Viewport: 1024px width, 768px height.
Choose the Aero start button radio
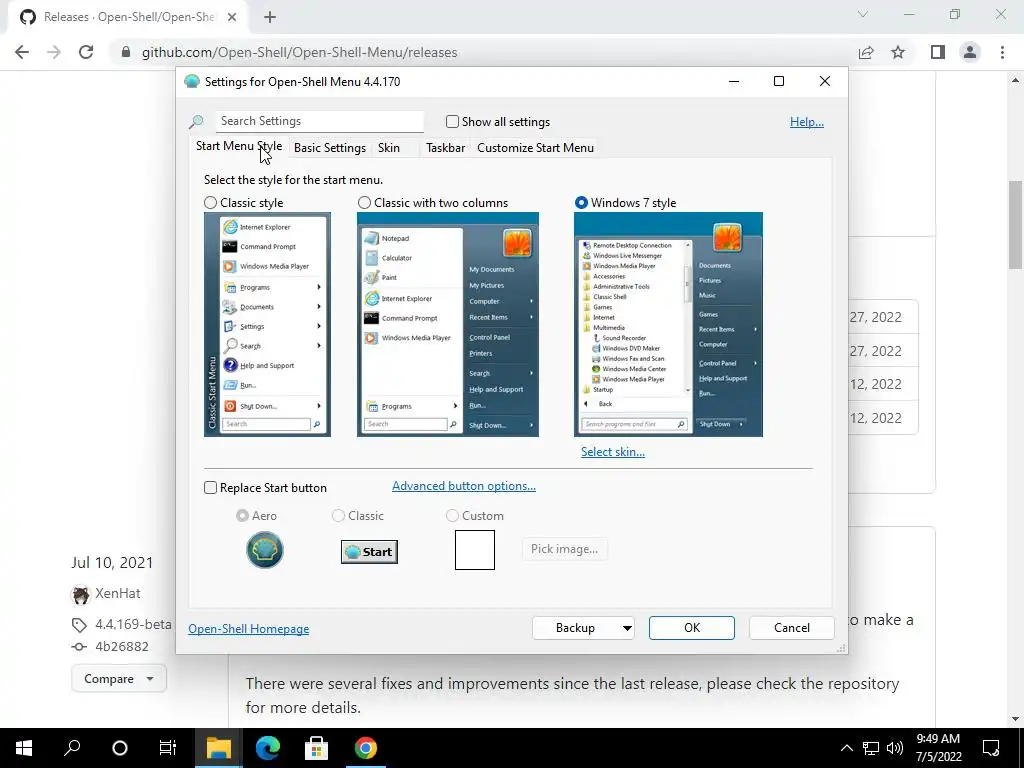[x=242, y=516]
